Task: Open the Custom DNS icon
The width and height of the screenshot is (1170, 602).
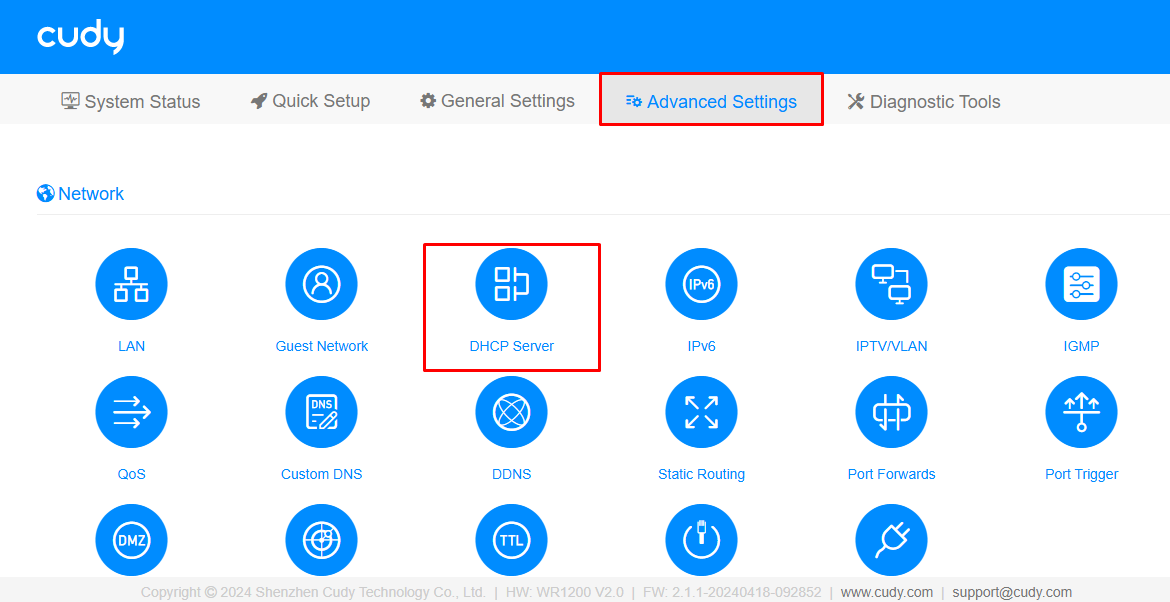Action: pos(321,412)
